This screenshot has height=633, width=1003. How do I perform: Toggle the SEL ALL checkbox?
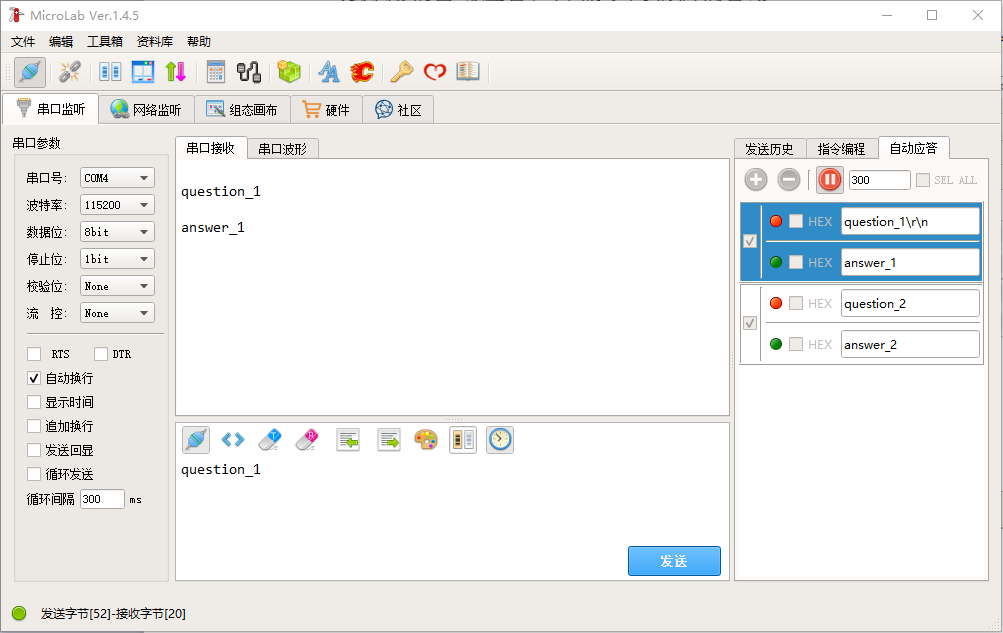pyautogui.click(x=923, y=180)
